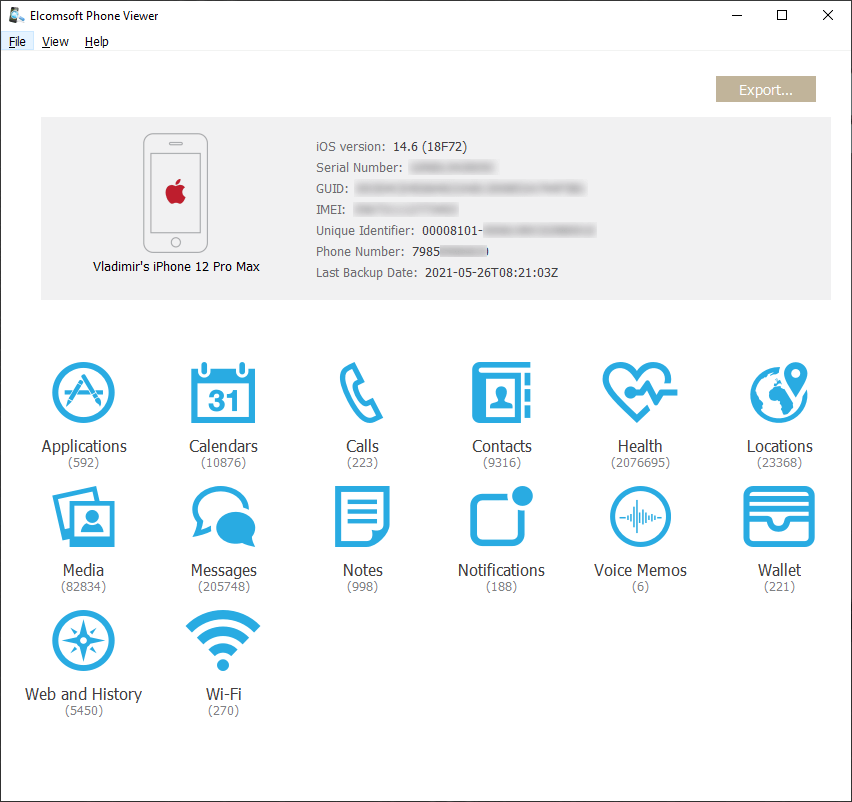This screenshot has width=852, height=802.
Task: Open the Help menu
Action: pyautogui.click(x=97, y=41)
